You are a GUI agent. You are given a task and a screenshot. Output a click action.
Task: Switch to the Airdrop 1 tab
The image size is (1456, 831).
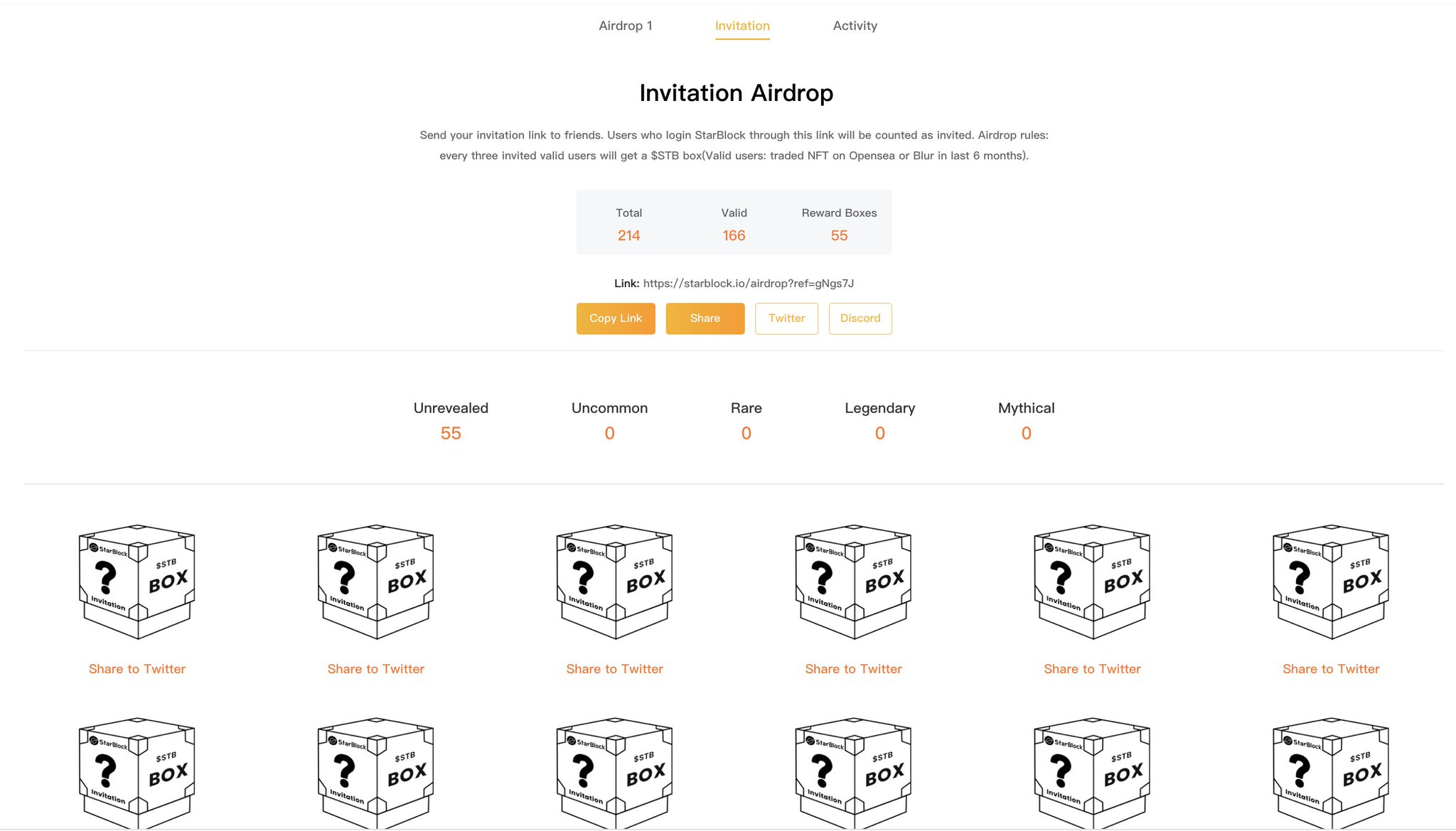(x=625, y=26)
